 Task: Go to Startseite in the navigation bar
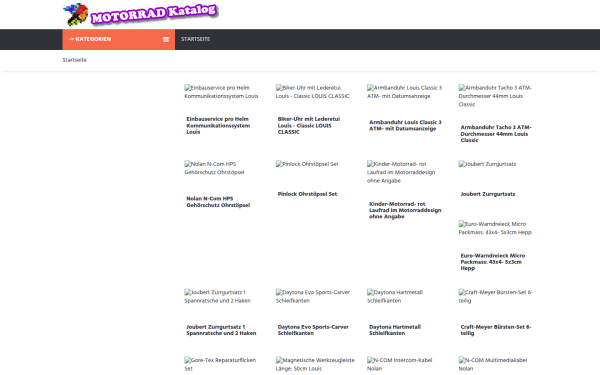[x=196, y=39]
